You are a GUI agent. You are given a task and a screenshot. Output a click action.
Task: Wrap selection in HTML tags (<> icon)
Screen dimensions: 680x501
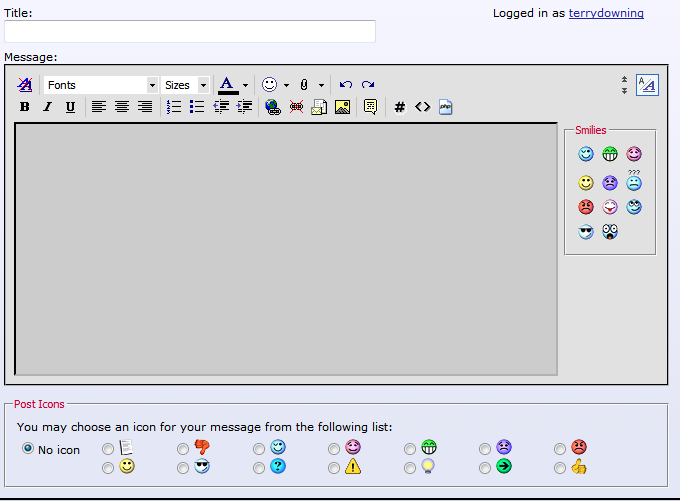[422, 107]
